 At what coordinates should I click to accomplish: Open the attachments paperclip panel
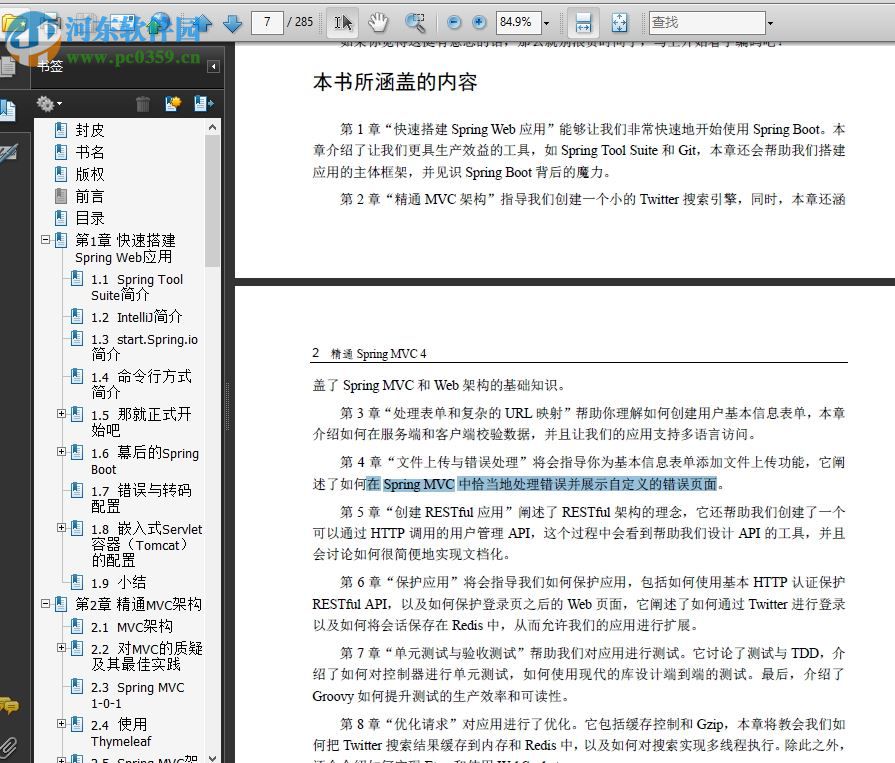8,745
